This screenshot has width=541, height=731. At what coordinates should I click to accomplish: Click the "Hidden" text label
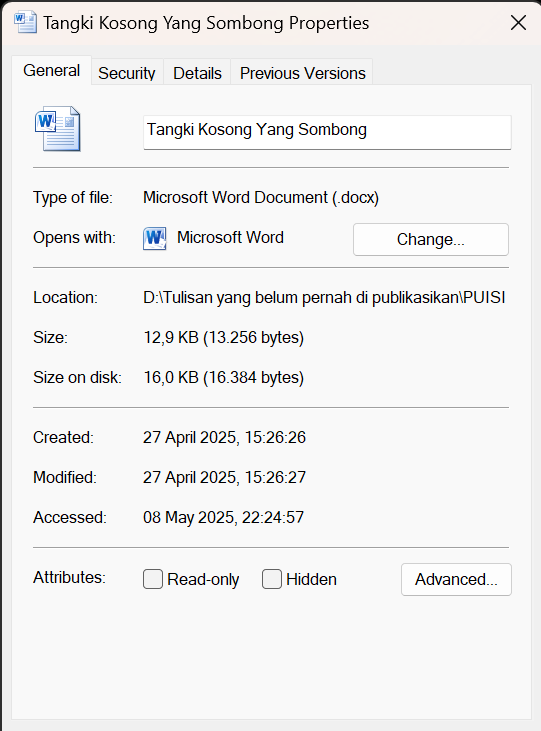311,579
